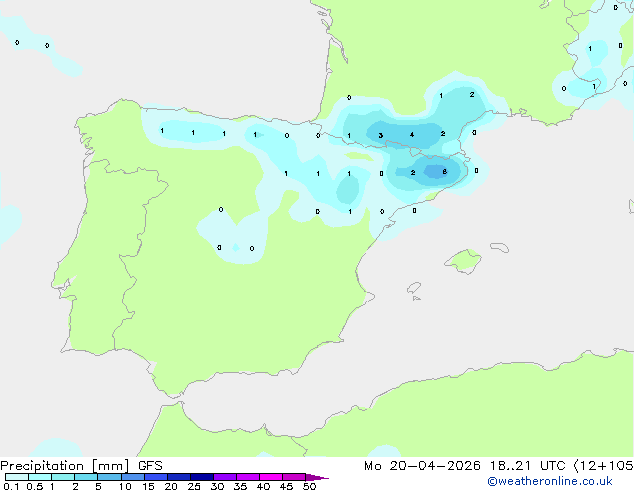Click the over-50 mm arrow tip of legend
The height and width of the screenshot is (490, 634).
317,477
